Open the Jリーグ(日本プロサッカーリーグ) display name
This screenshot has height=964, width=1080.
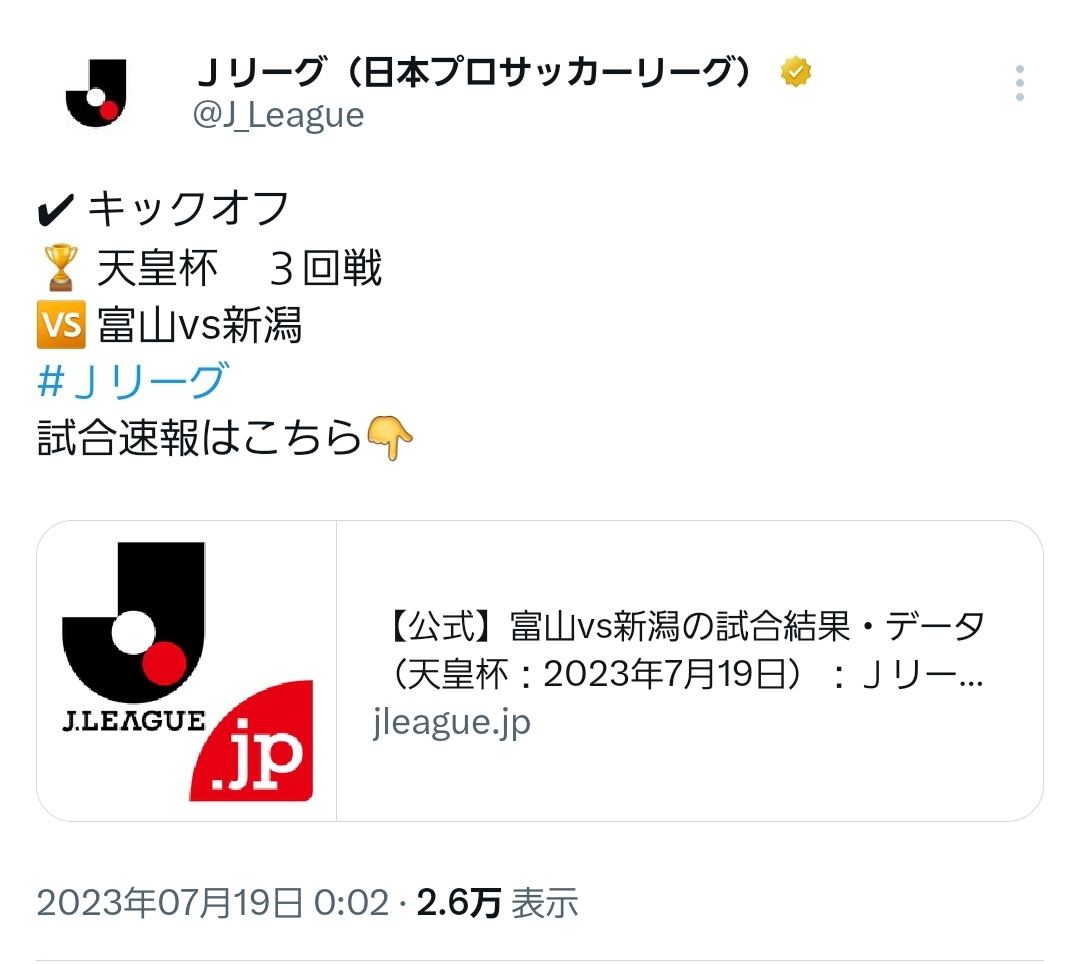475,72
